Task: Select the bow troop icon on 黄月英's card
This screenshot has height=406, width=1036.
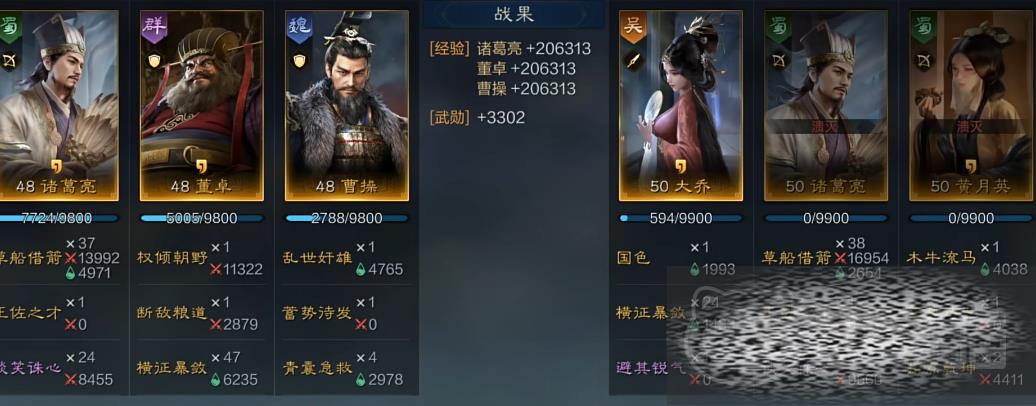Action: (x=923, y=61)
